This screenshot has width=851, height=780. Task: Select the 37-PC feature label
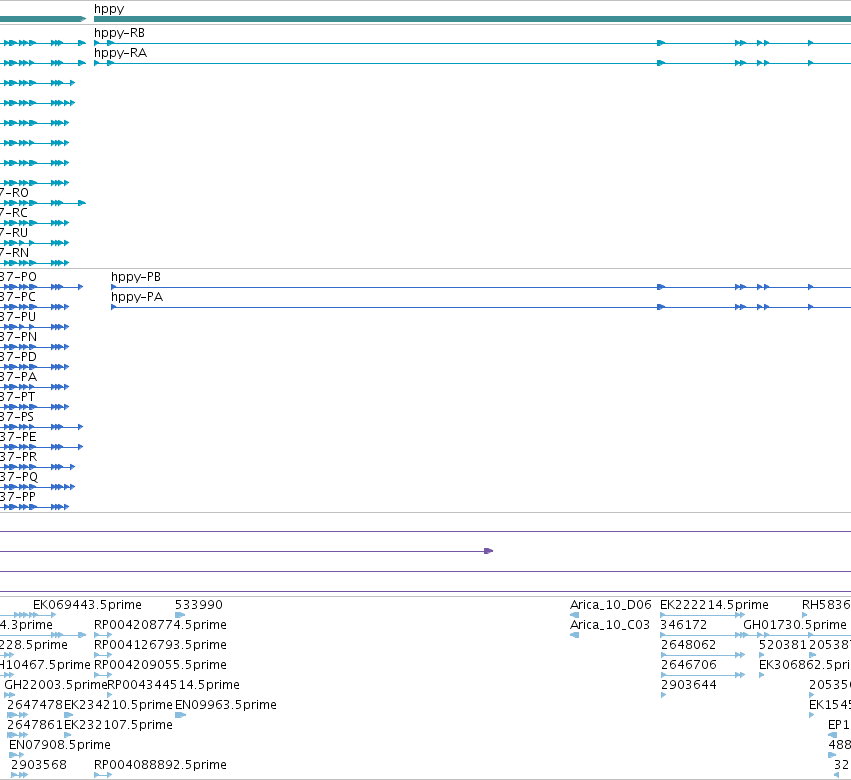click(18, 297)
